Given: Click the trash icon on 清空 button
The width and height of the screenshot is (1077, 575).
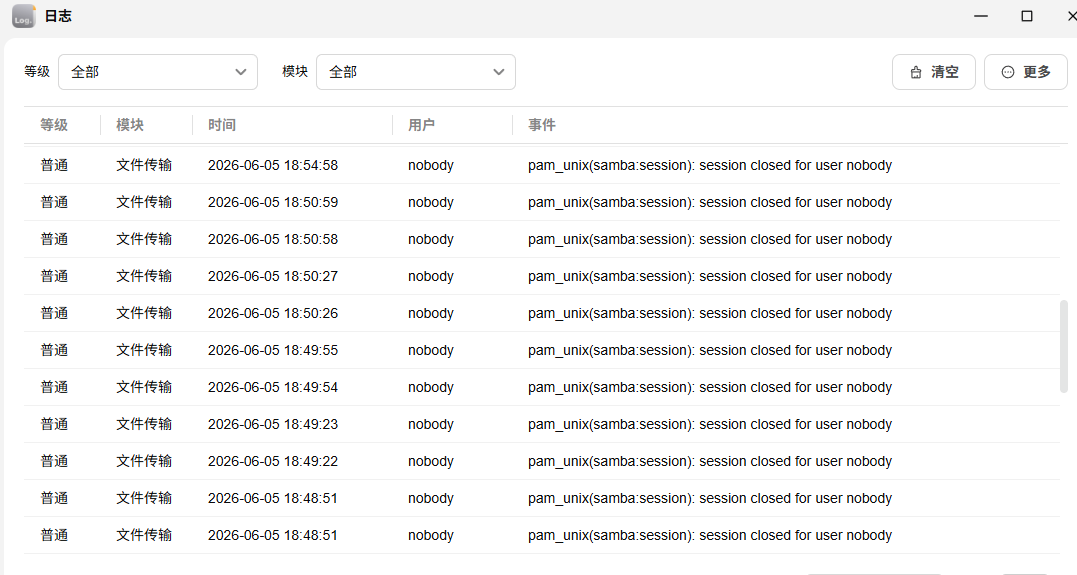Looking at the screenshot, I should coord(916,72).
